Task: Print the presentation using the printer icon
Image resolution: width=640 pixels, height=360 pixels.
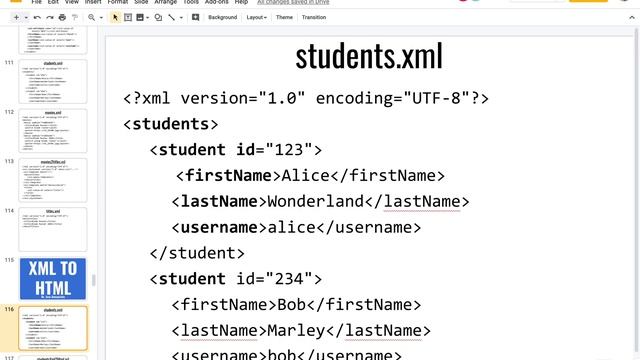Action: 62,18
